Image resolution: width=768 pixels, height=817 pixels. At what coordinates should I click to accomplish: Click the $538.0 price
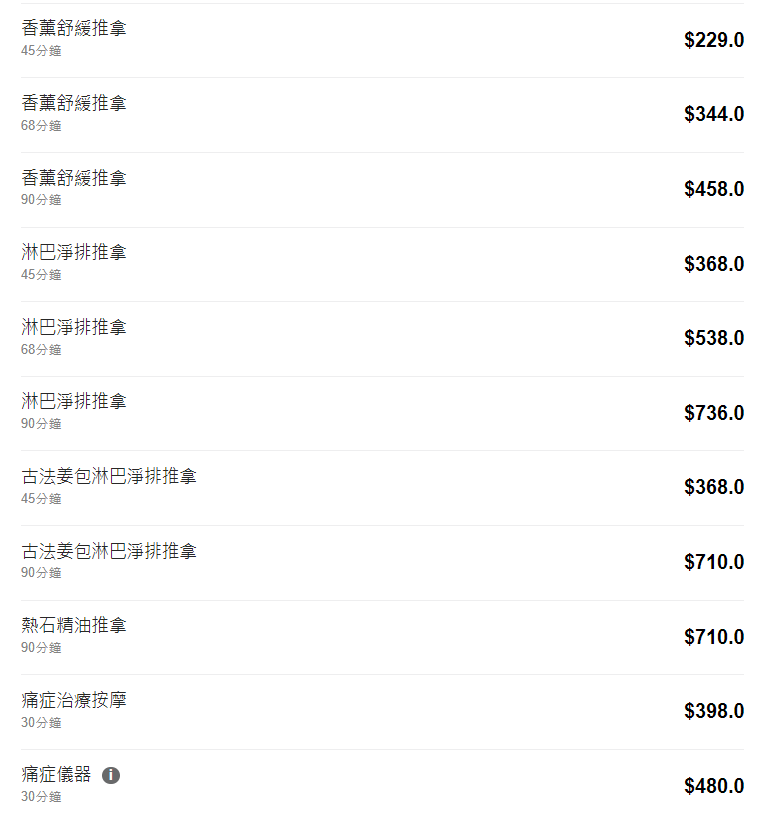pos(714,338)
